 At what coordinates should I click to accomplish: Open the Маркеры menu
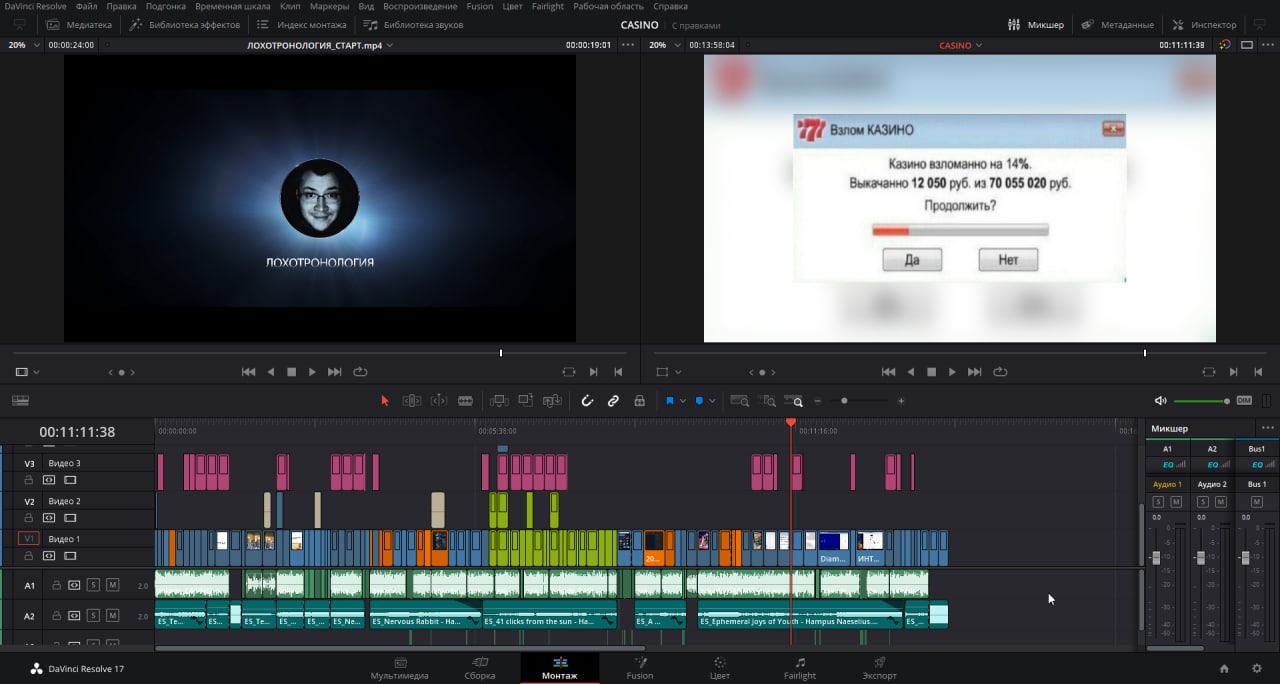(329, 6)
